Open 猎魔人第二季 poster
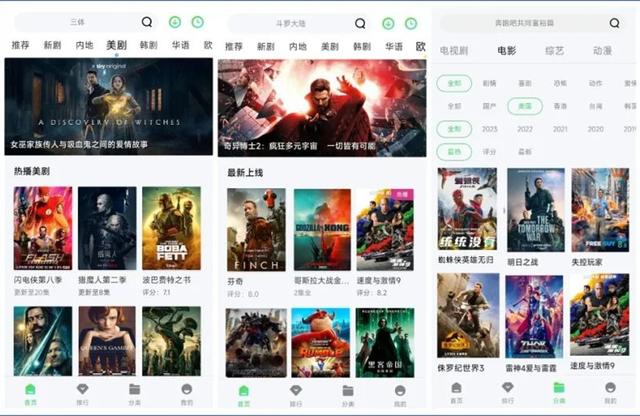 click(x=107, y=228)
